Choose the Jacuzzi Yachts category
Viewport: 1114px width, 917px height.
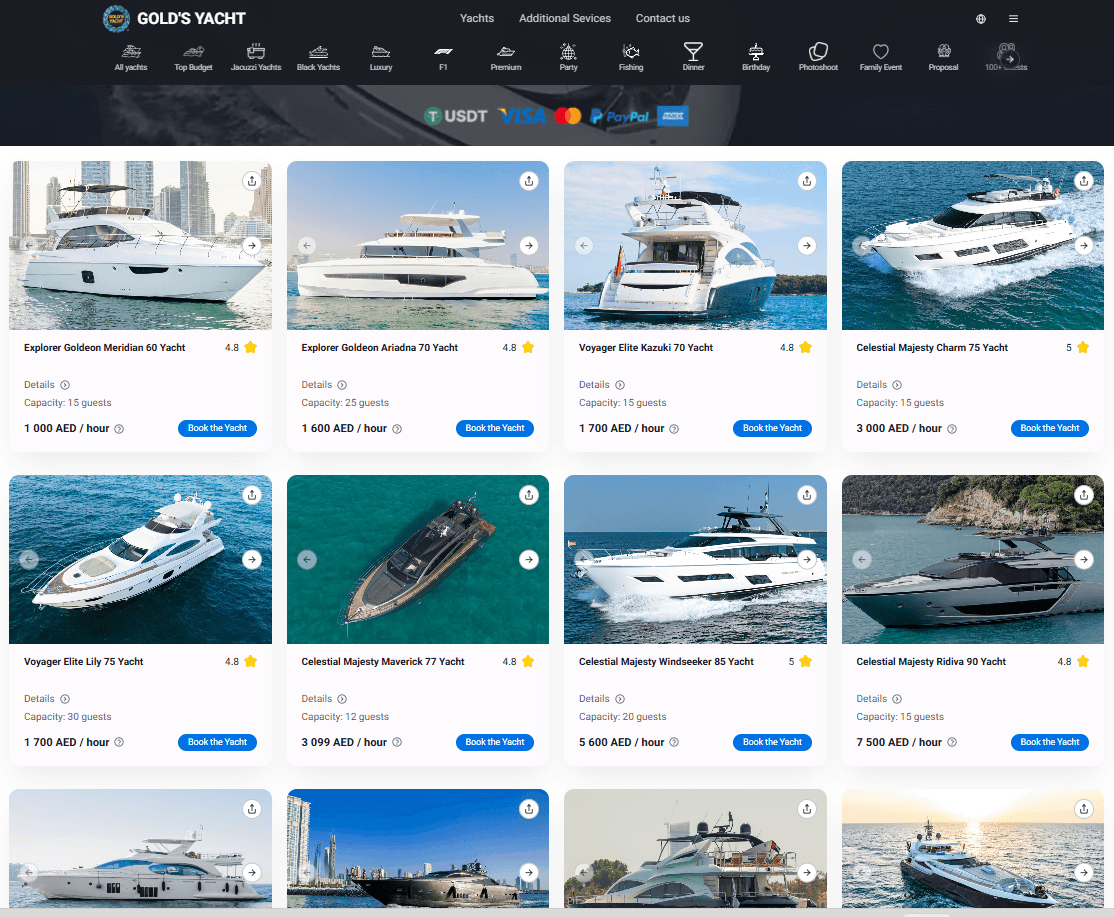coord(256,57)
